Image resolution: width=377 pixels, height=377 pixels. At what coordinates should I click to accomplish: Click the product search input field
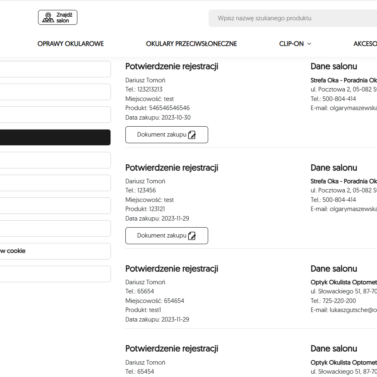(293, 18)
